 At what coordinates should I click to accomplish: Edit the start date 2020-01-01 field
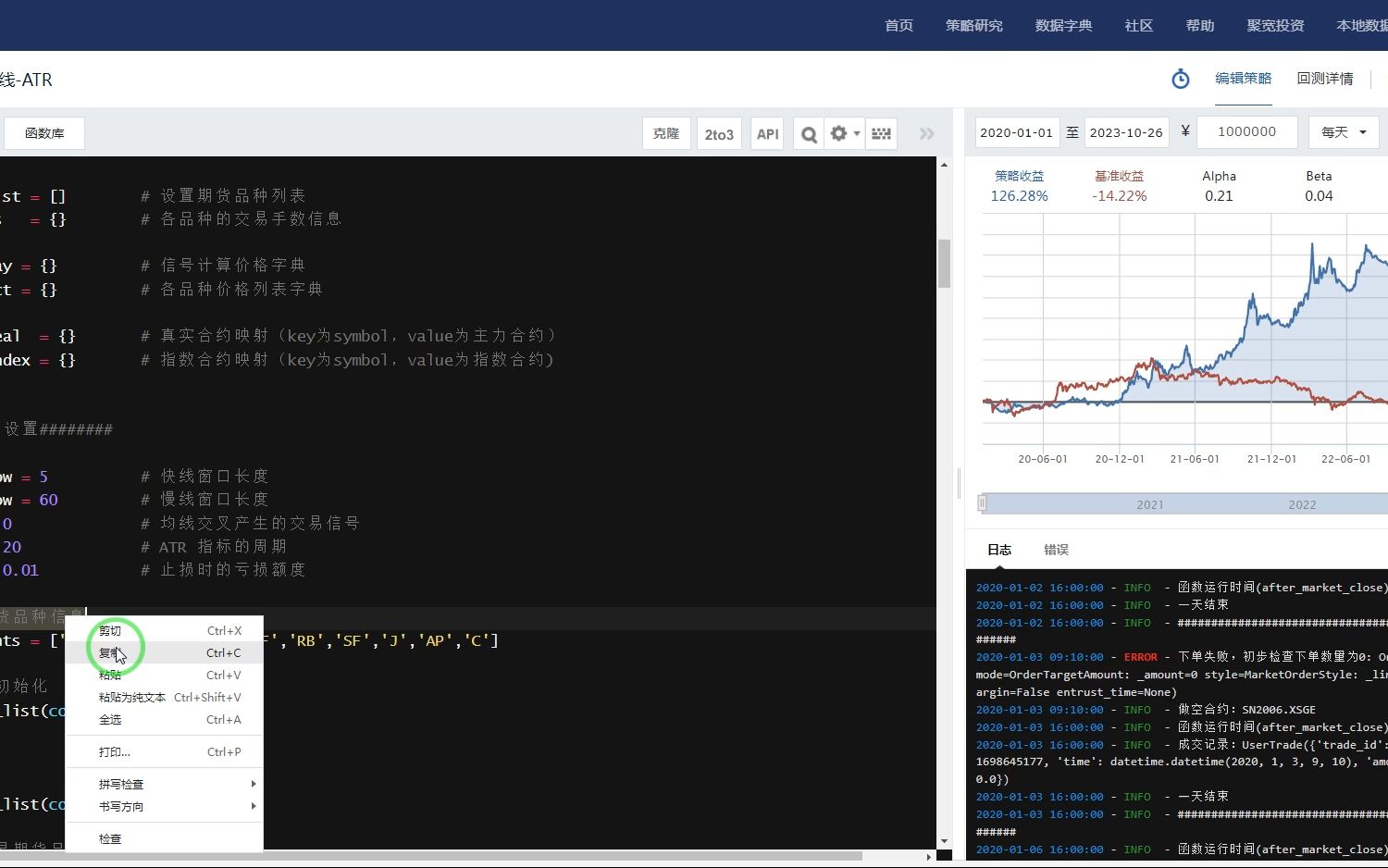pyautogui.click(x=1017, y=132)
